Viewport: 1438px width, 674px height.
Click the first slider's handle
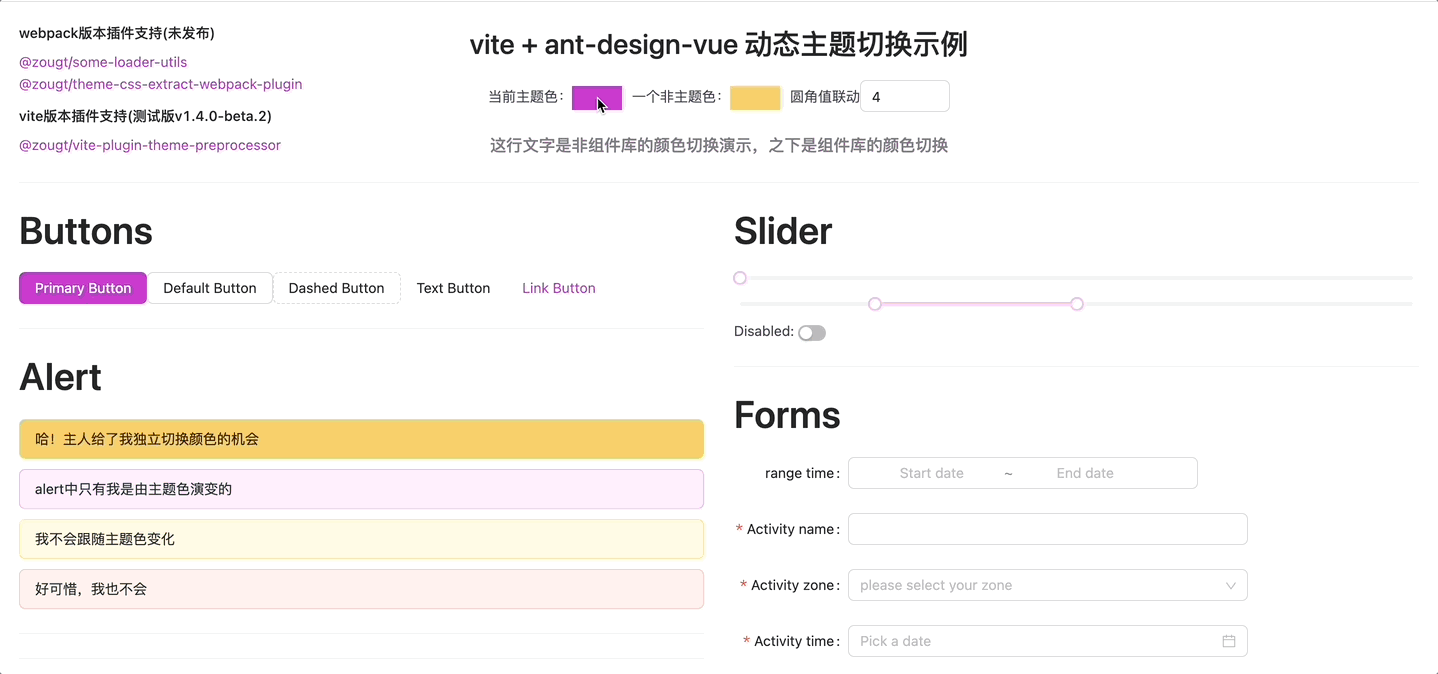coord(740,278)
